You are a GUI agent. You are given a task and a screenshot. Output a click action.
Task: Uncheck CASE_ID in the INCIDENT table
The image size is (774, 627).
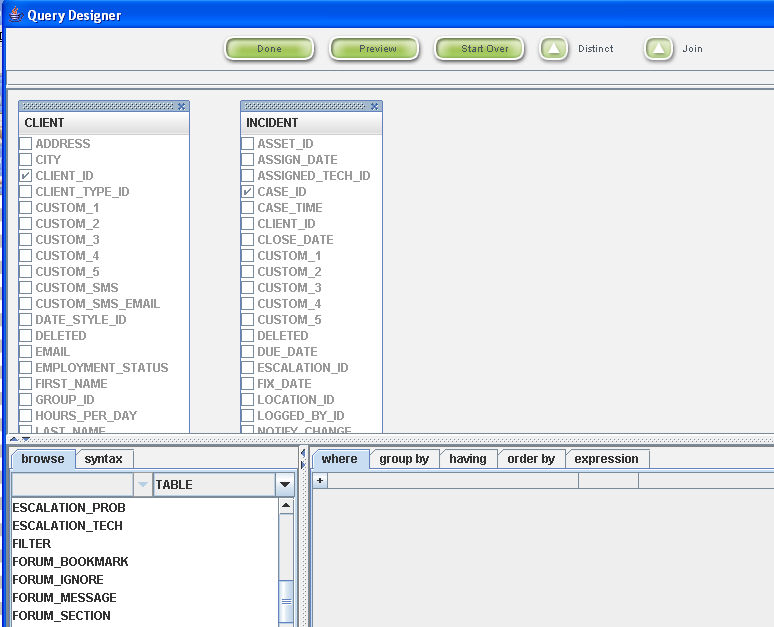(x=248, y=192)
